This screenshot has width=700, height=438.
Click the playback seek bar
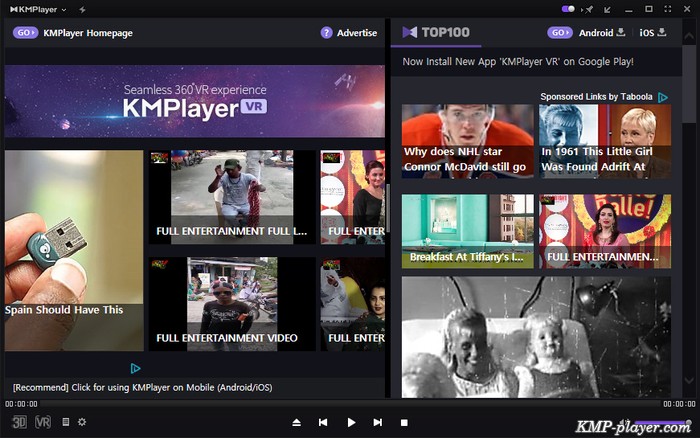(350, 404)
